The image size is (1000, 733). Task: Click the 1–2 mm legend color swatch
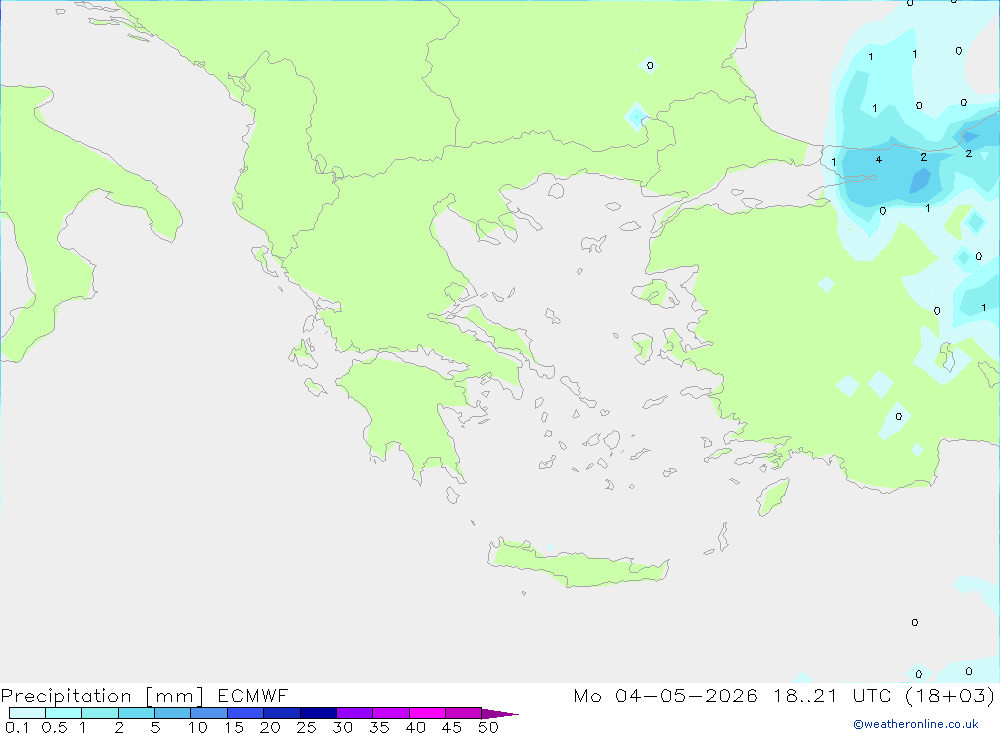click(x=100, y=713)
